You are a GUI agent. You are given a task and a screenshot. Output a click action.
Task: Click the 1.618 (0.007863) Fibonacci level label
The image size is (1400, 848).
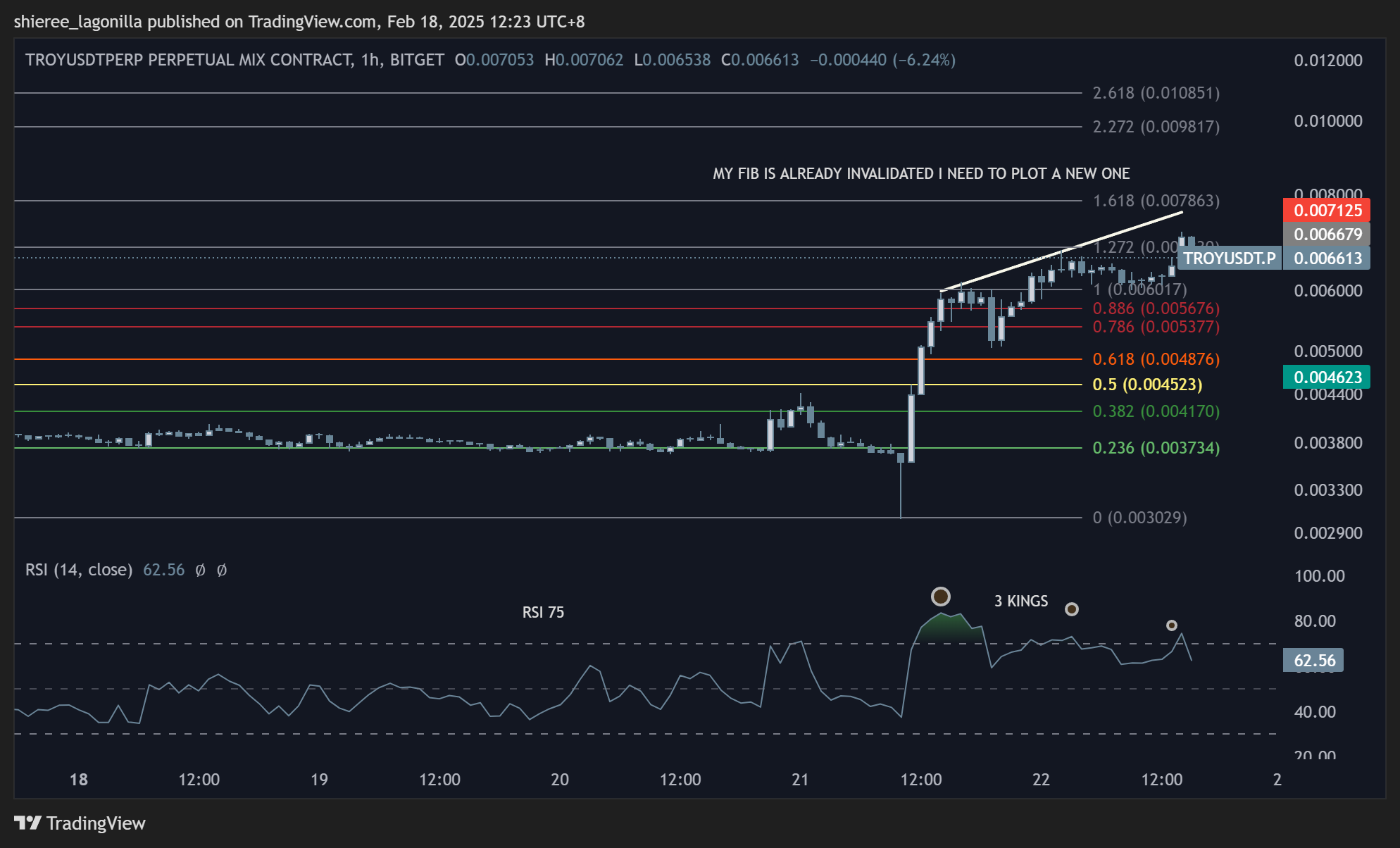1156,201
